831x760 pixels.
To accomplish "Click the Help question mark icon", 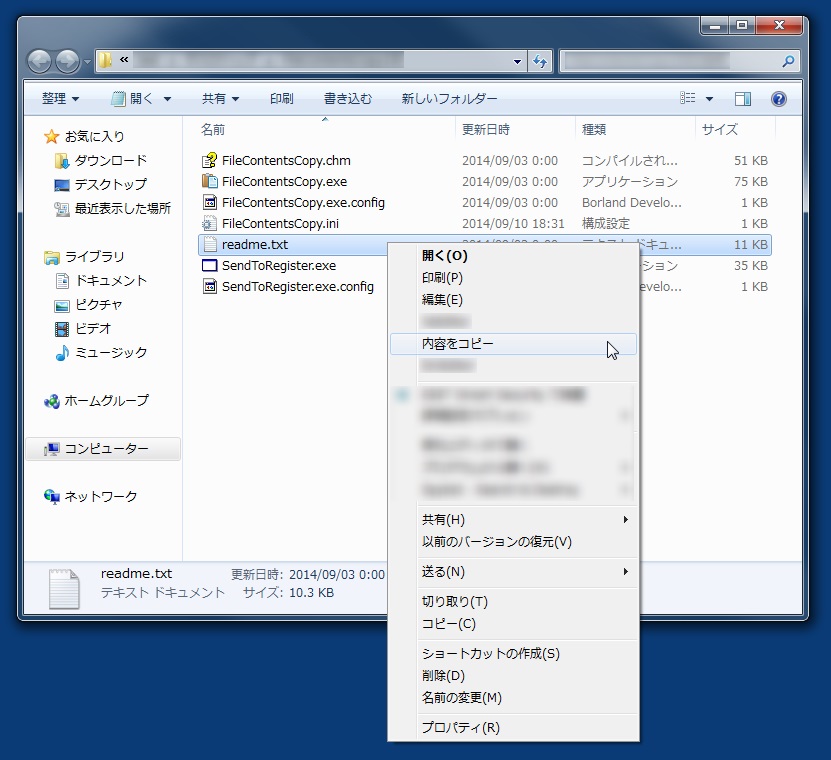I will pyautogui.click(x=778, y=98).
